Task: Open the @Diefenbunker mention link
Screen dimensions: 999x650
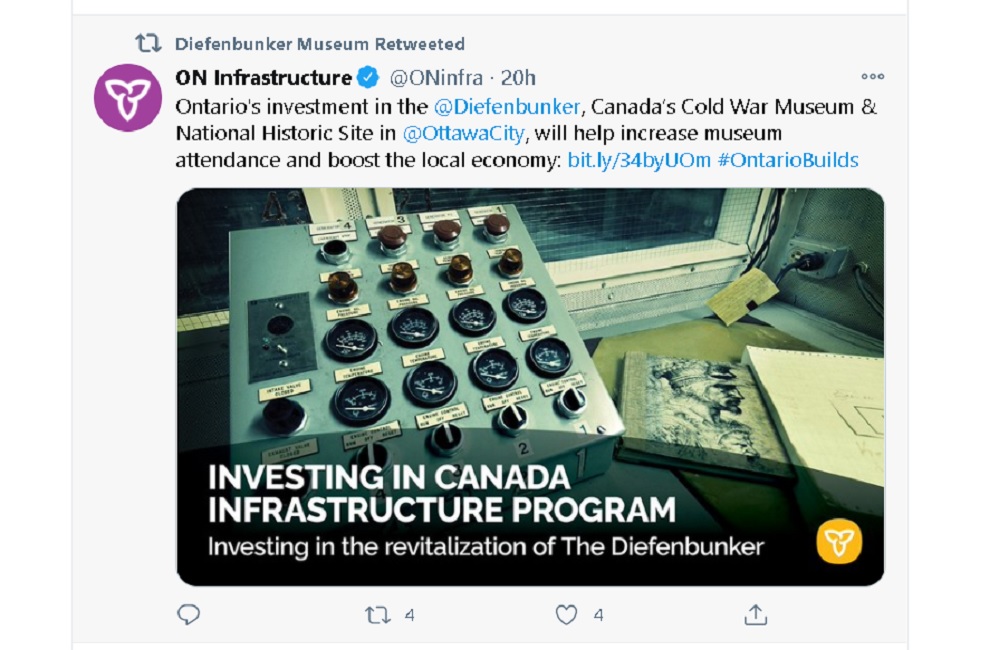Action: 507,106
